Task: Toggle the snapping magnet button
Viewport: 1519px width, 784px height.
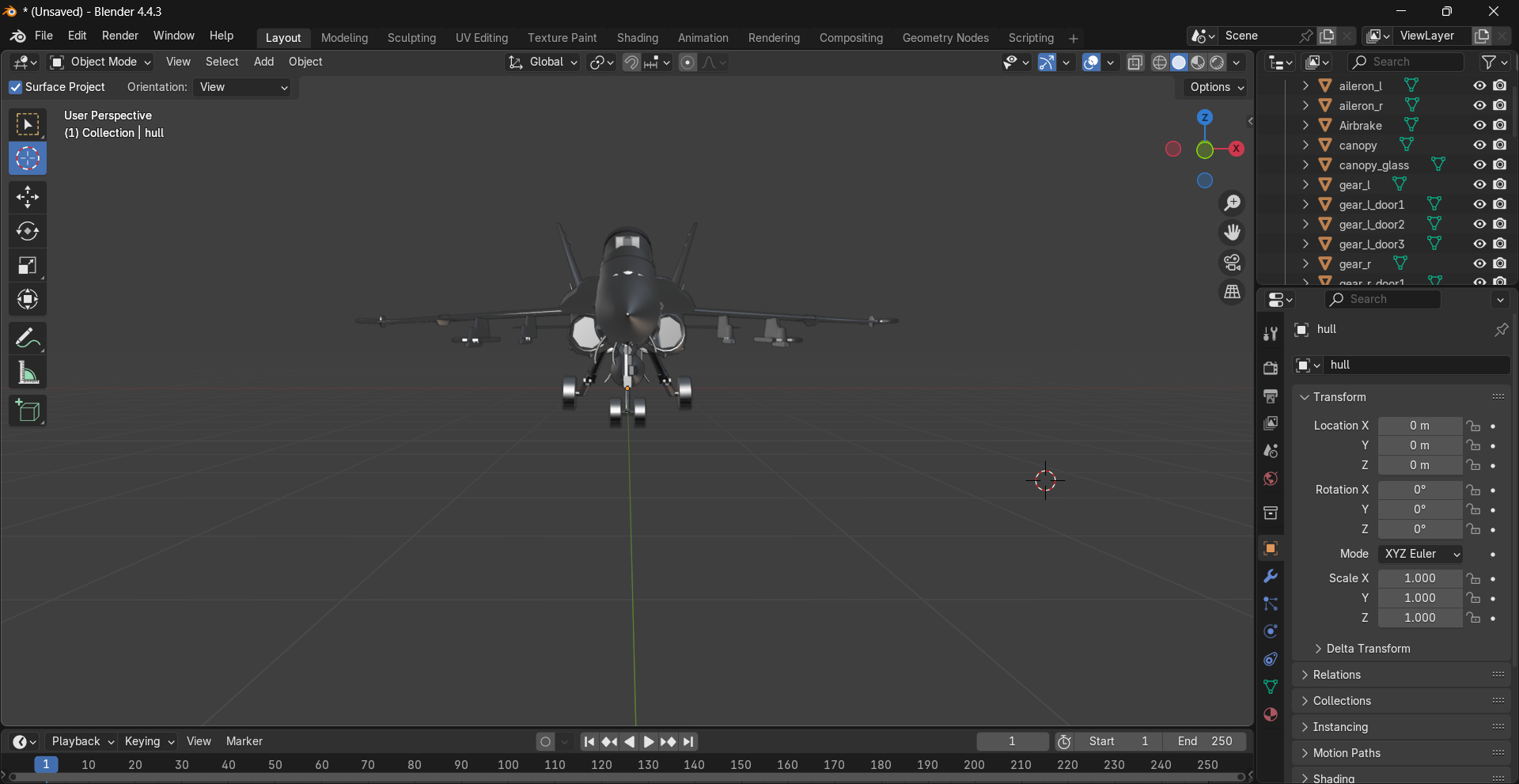Action: click(631, 62)
